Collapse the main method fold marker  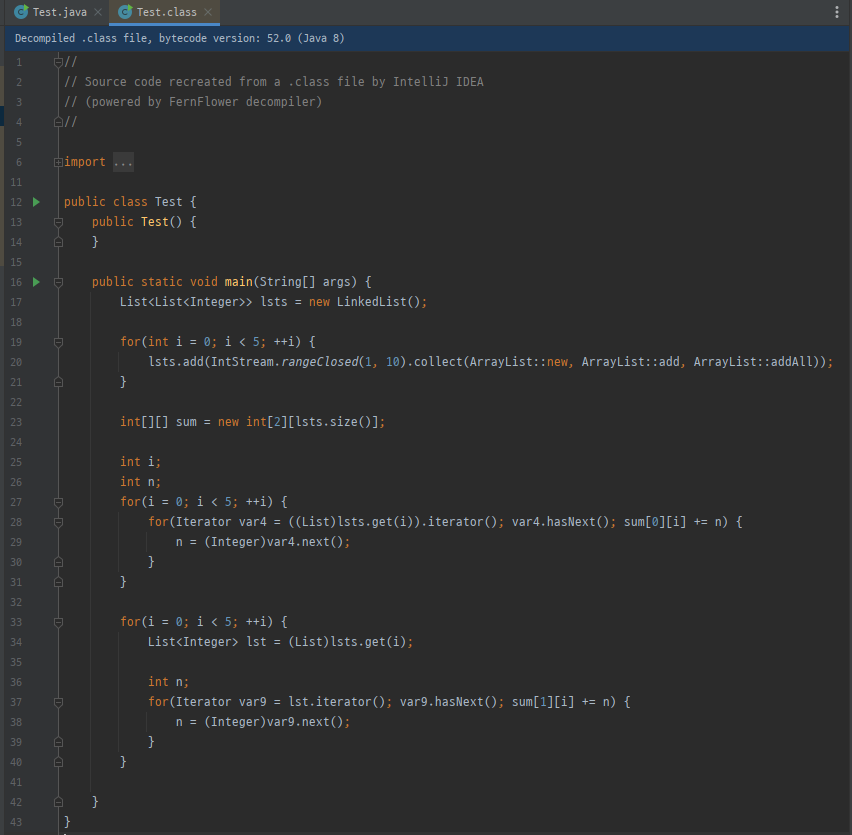click(58, 282)
